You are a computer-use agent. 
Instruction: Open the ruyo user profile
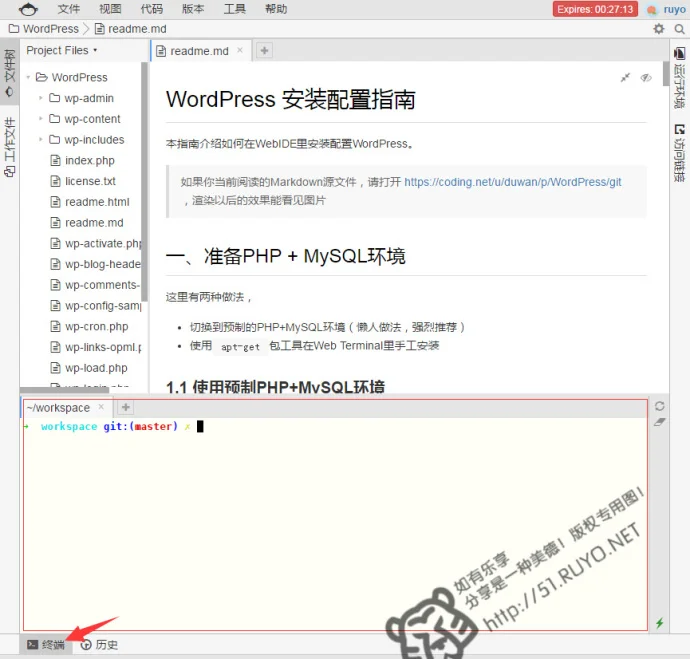pyautogui.click(x=667, y=9)
